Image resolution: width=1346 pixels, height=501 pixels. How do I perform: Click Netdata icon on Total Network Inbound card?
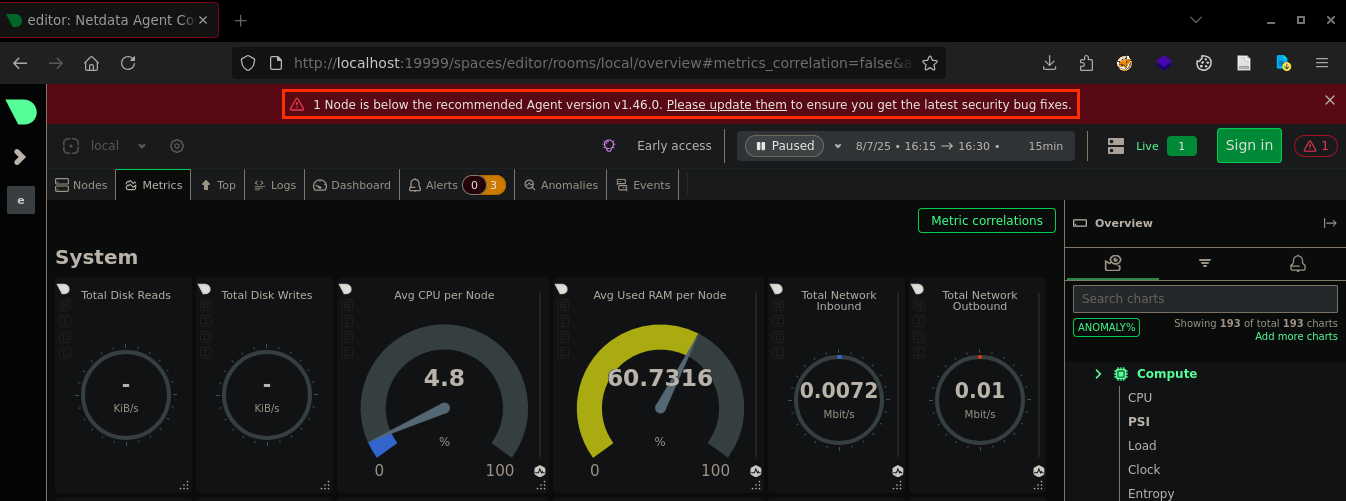pyautogui.click(x=778, y=289)
